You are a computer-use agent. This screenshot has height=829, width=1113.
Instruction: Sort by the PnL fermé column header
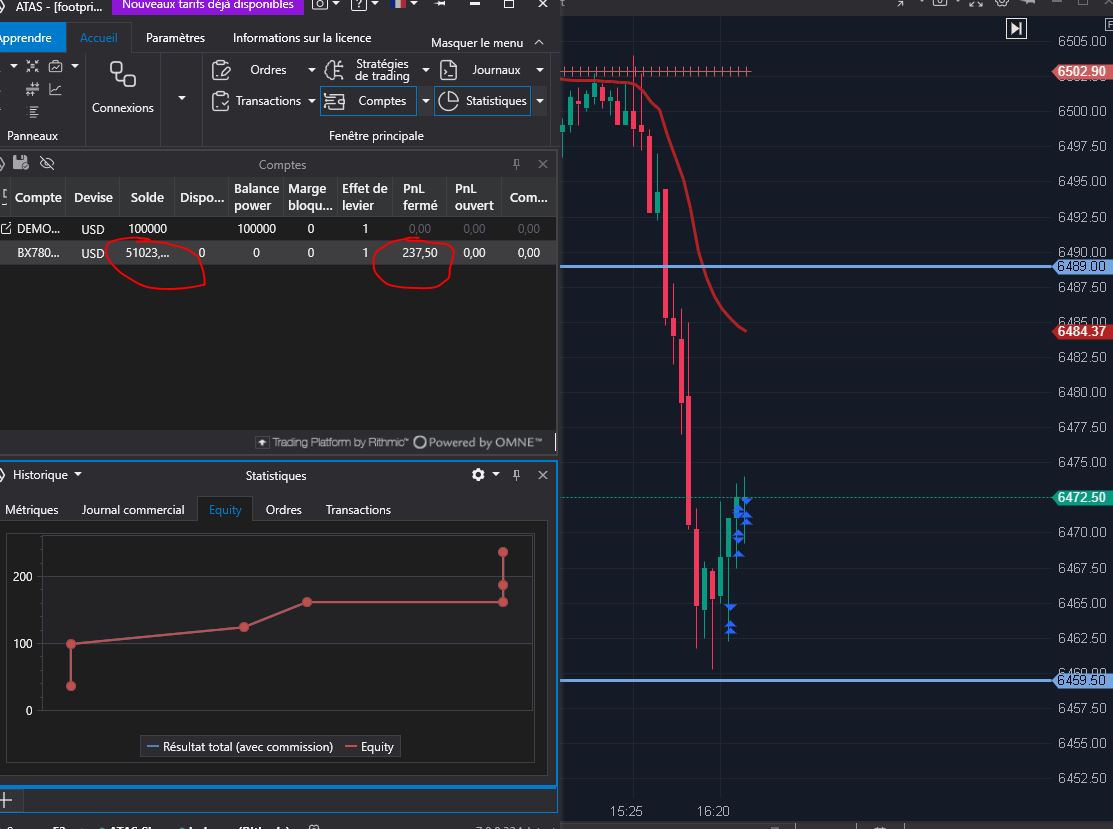pos(420,197)
